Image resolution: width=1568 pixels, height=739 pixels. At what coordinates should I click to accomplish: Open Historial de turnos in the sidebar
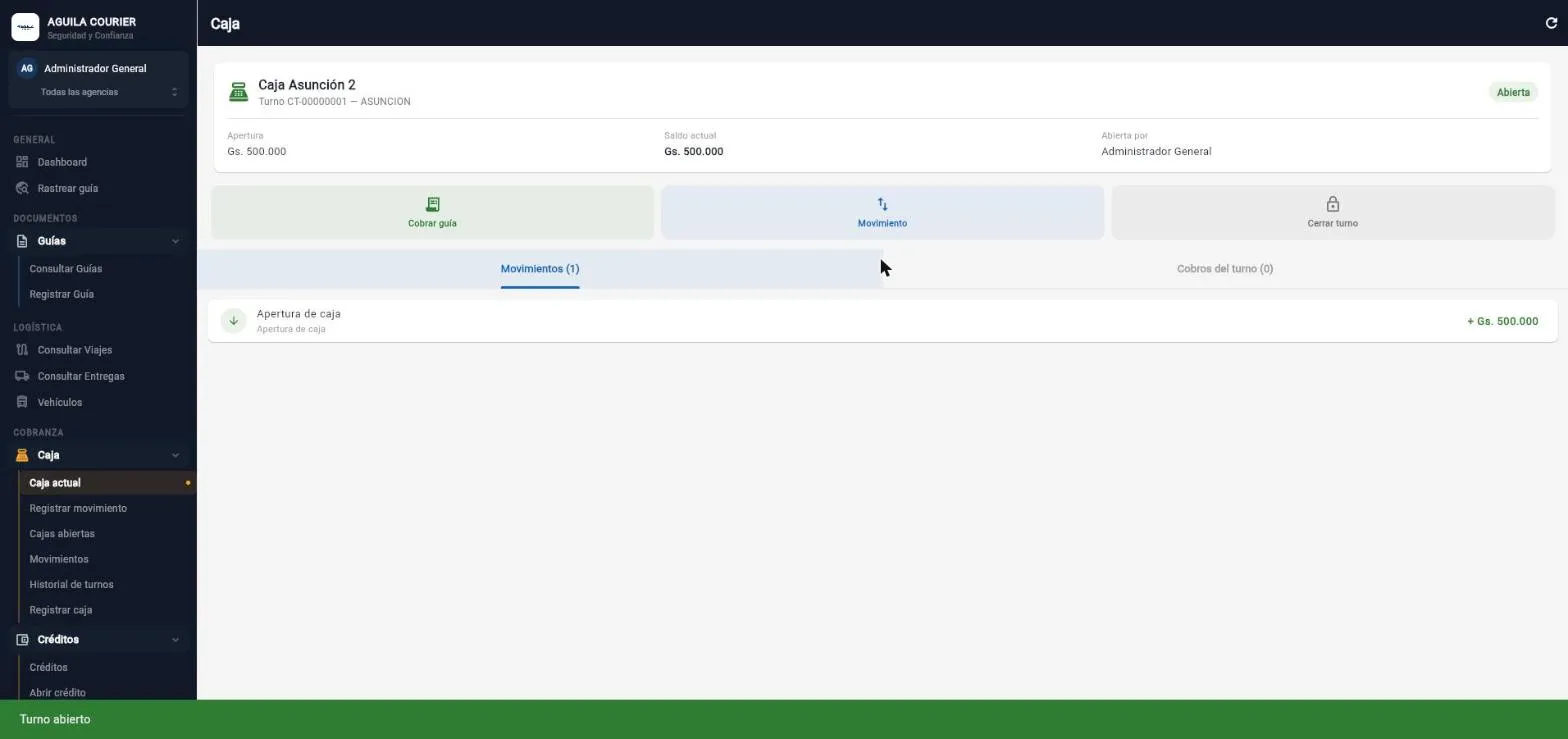click(x=71, y=585)
